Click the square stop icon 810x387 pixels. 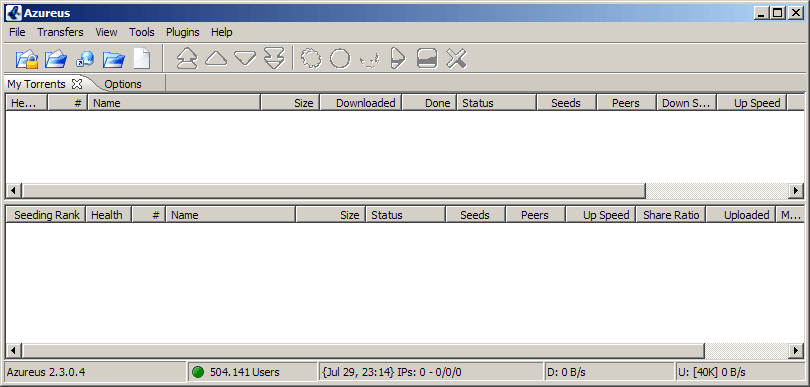coord(427,58)
